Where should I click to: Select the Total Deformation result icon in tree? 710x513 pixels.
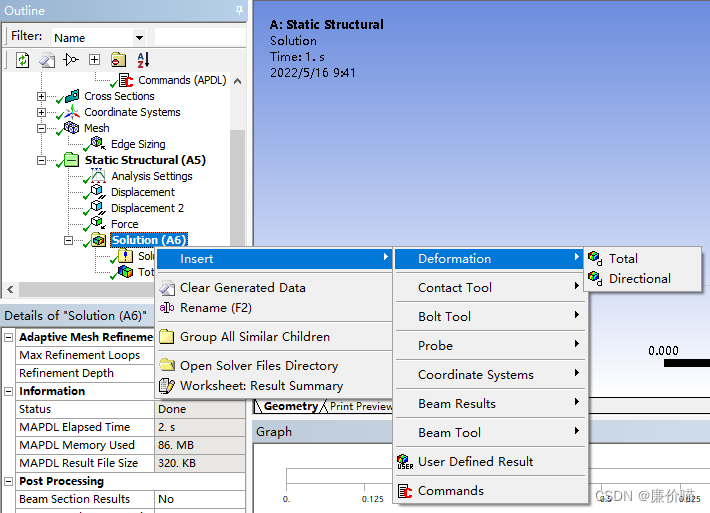pos(125,272)
